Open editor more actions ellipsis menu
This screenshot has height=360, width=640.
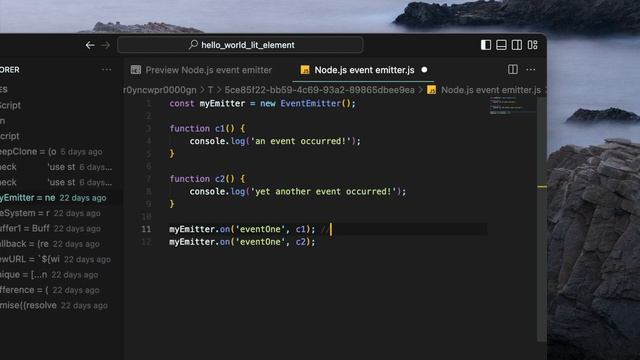pyautogui.click(x=531, y=70)
